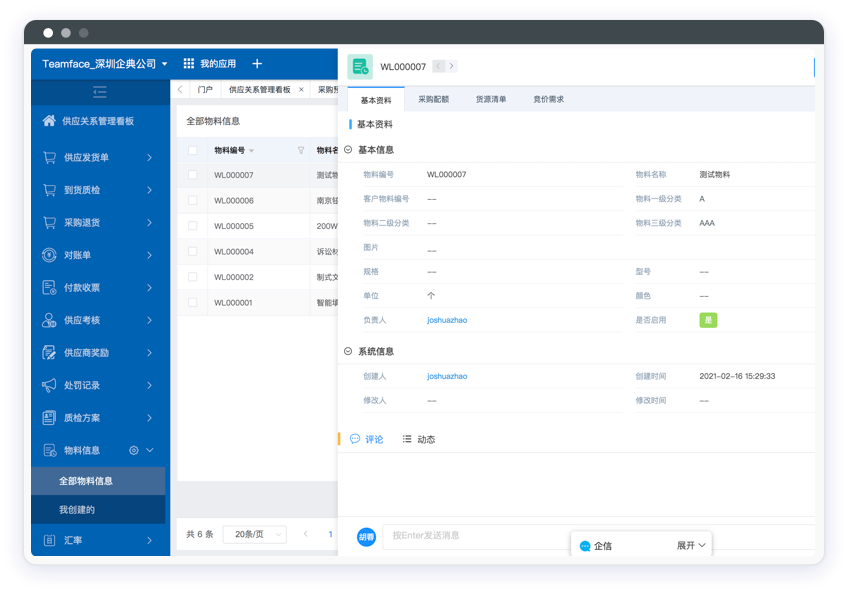The width and height of the screenshot is (848, 592).
Task: Expand the 对账单 menu chevron
Action: [x=149, y=255]
